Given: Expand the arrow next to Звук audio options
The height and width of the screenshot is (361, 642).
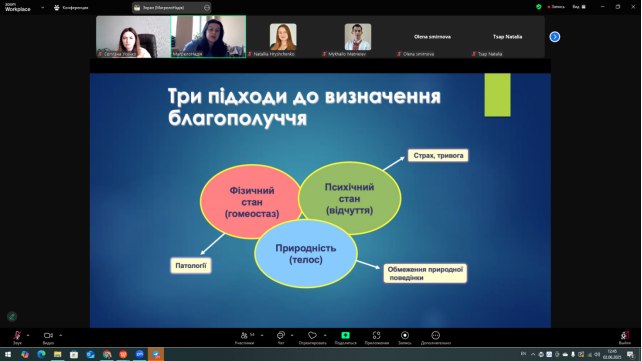Looking at the screenshot, I should pyautogui.click(x=28, y=335).
